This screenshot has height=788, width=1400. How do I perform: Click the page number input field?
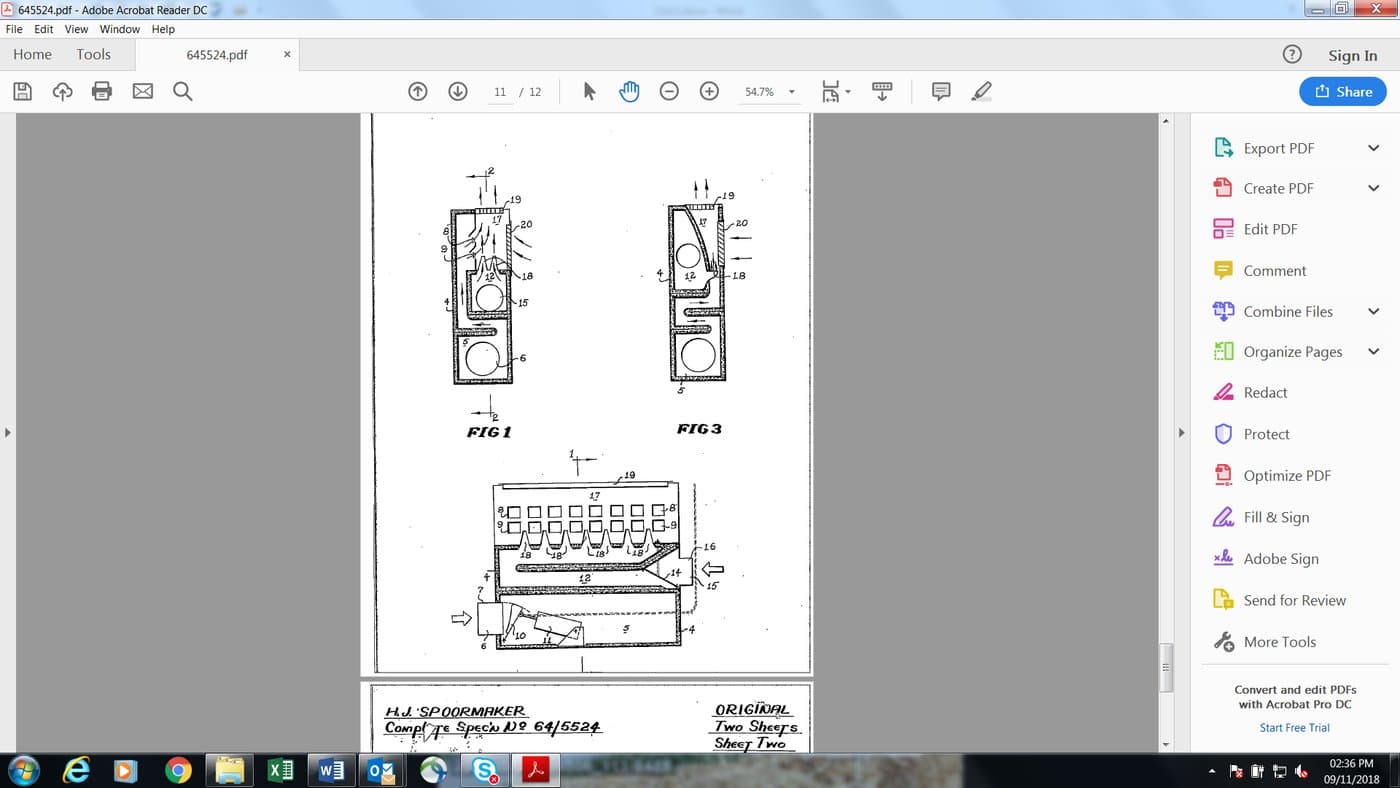[x=499, y=91]
